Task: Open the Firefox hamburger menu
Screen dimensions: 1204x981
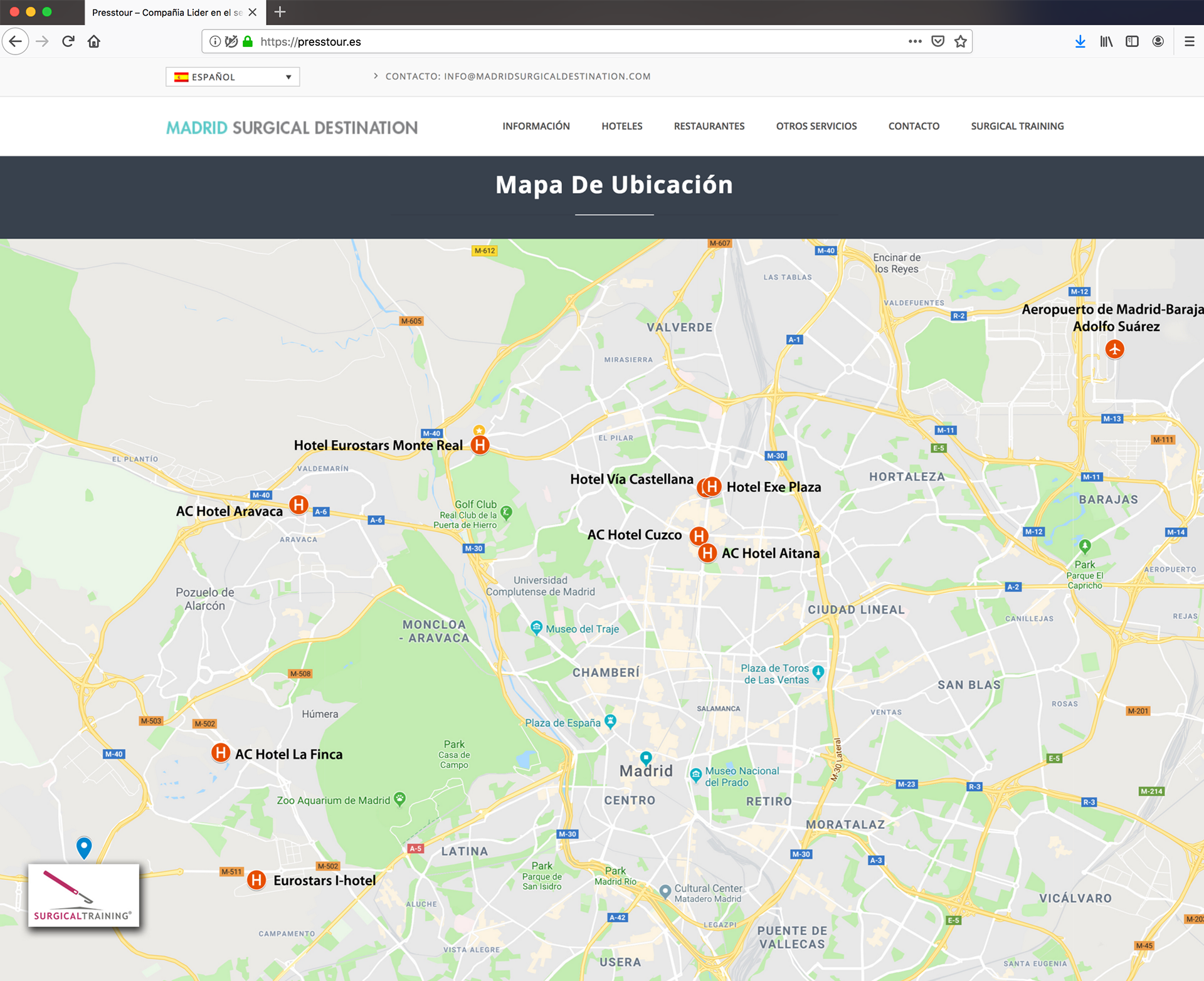Action: pyautogui.click(x=1189, y=41)
